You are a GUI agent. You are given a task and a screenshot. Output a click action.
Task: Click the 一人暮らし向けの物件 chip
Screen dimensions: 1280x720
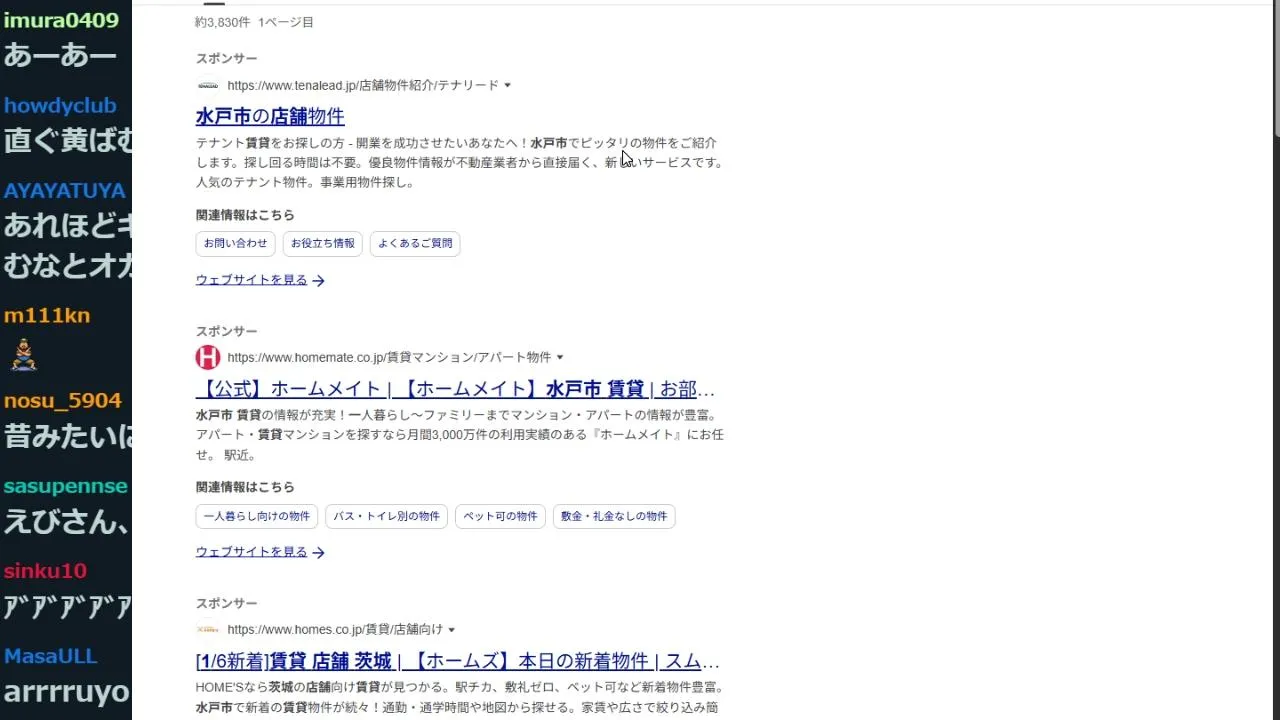(x=257, y=516)
